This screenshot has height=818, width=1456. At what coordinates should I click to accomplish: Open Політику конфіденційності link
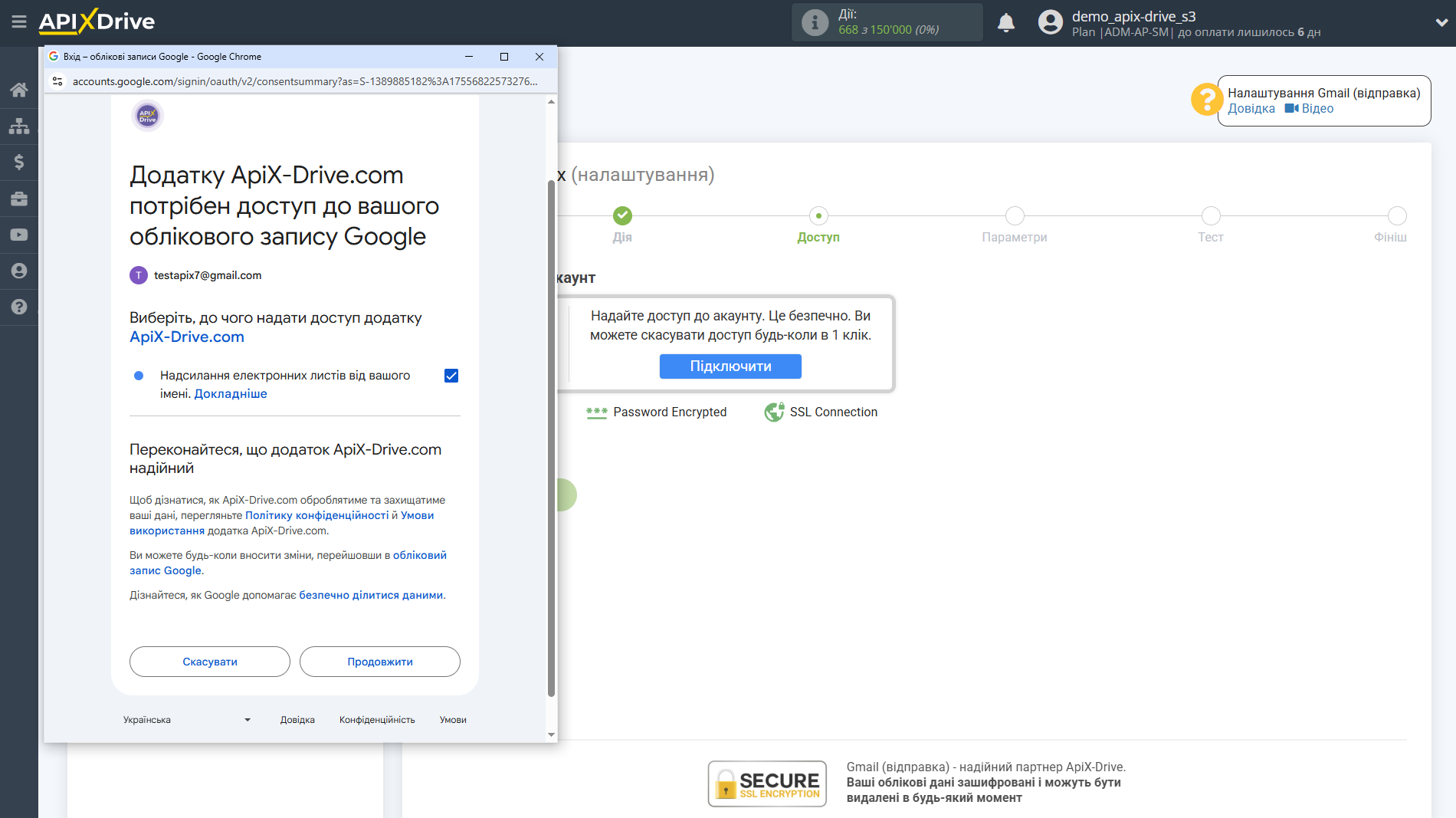tap(316, 515)
